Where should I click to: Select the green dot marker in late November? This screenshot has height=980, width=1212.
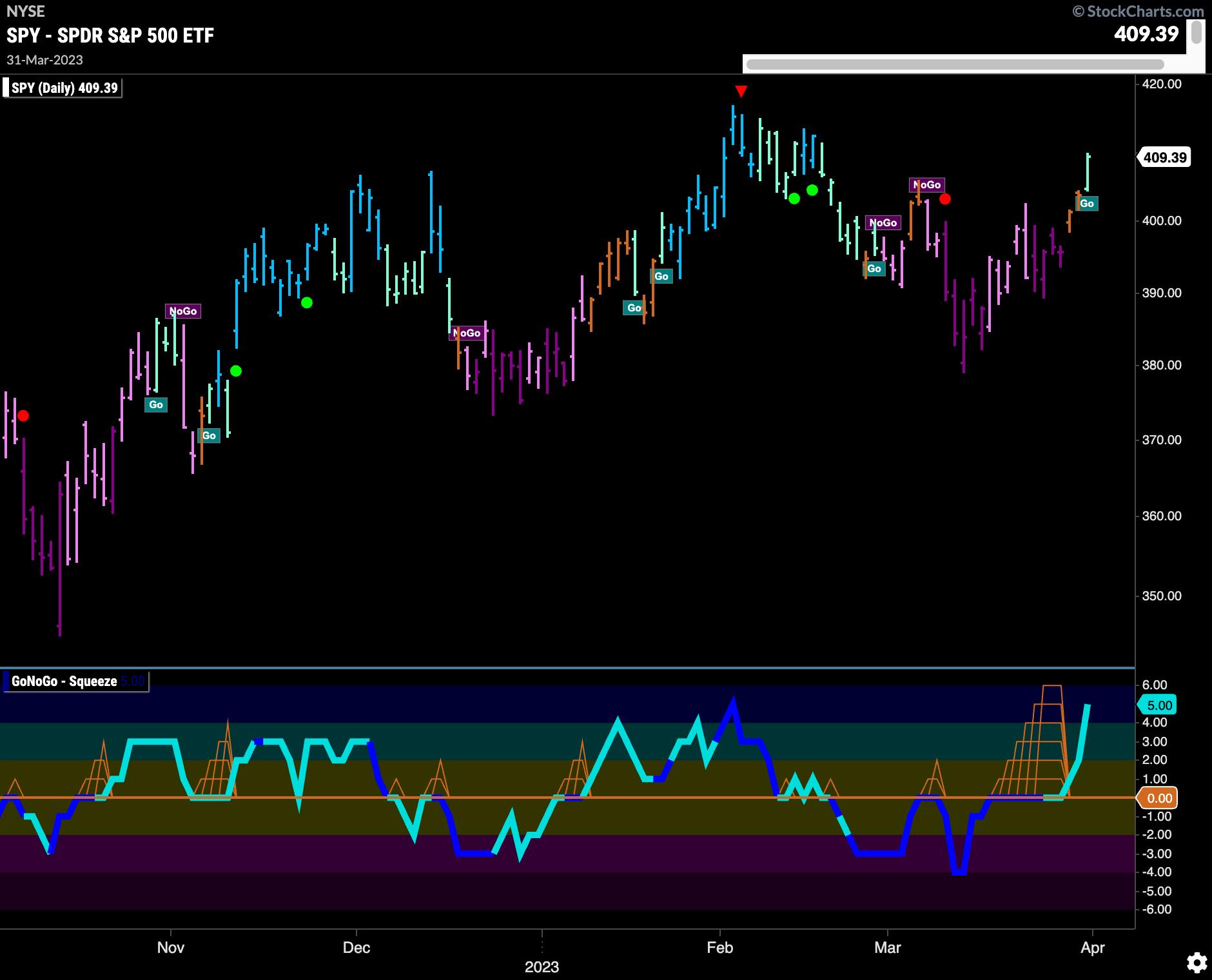point(307,302)
